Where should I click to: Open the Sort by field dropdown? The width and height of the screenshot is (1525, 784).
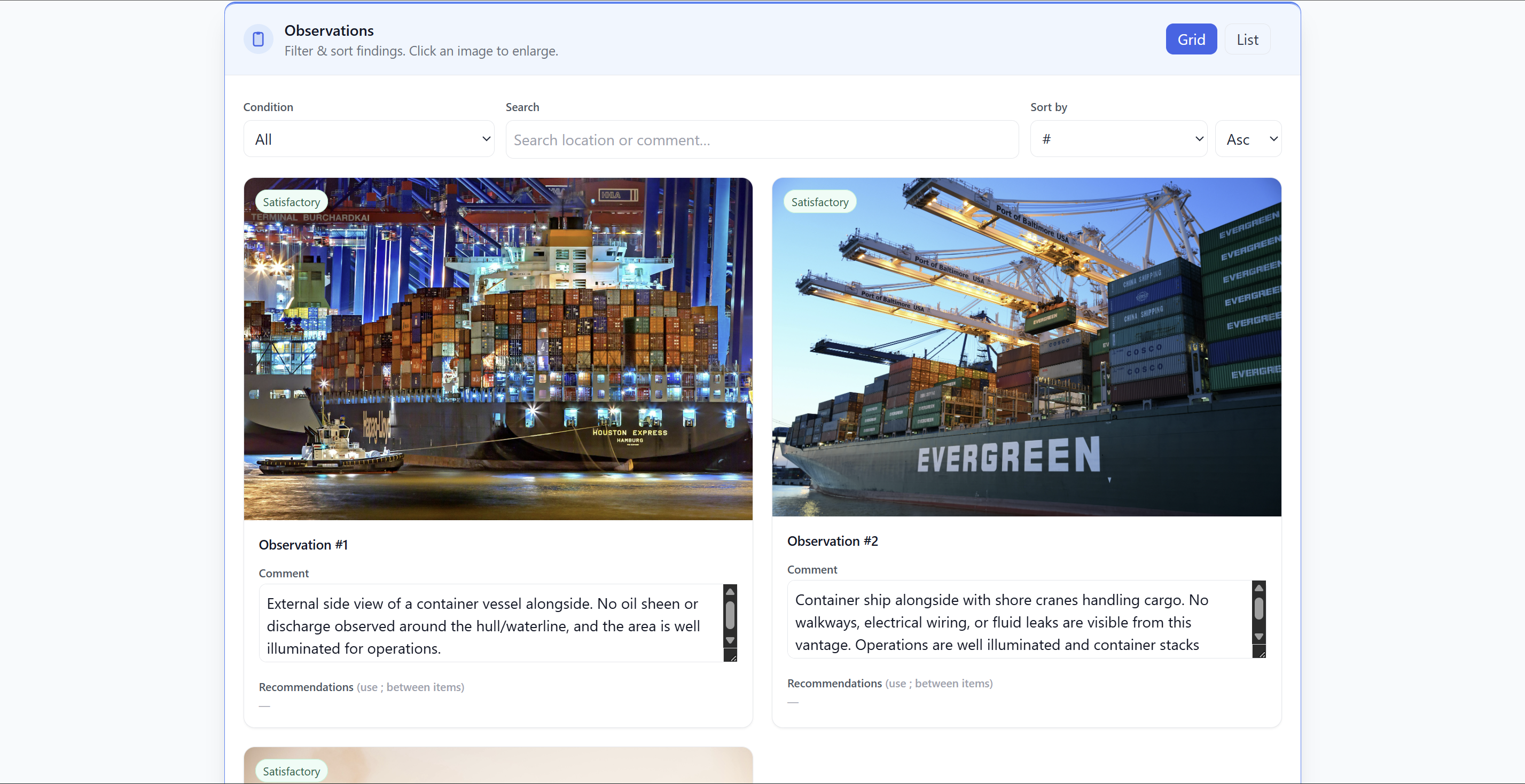pyautogui.click(x=1119, y=139)
